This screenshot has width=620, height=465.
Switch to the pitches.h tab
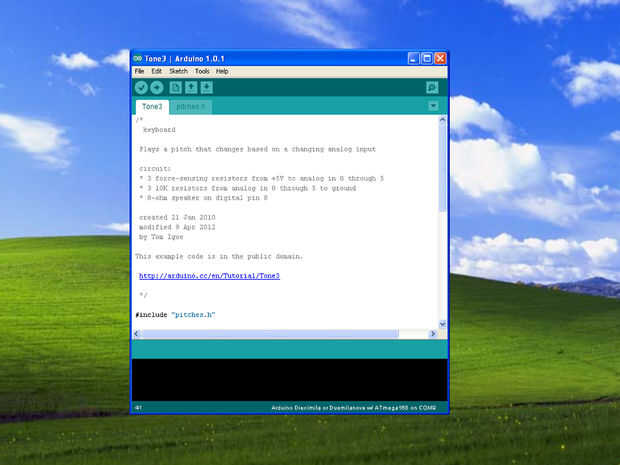click(x=191, y=107)
